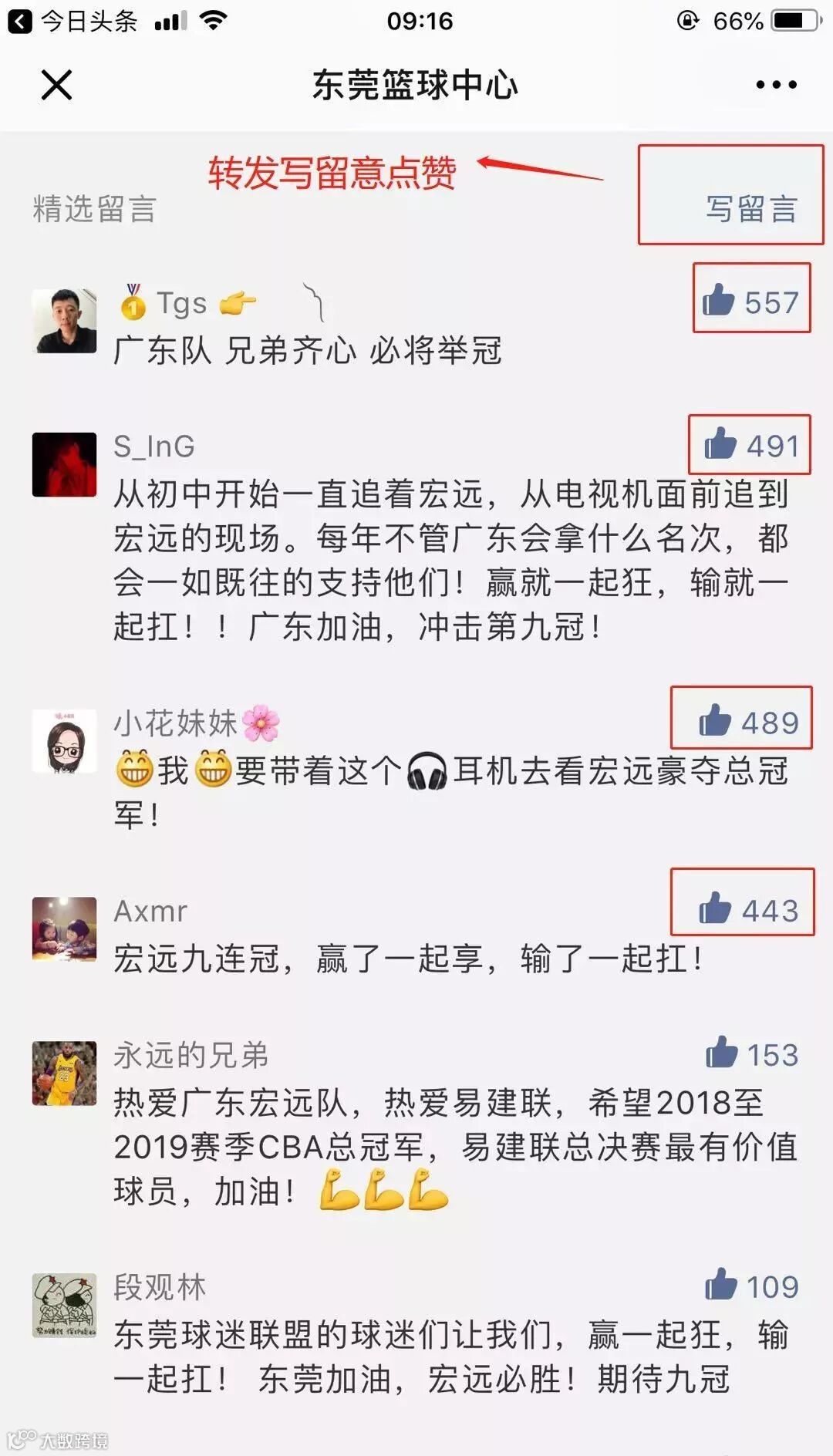Like Tgs's comment with 557 likes
833x1456 pixels.
click(750, 302)
